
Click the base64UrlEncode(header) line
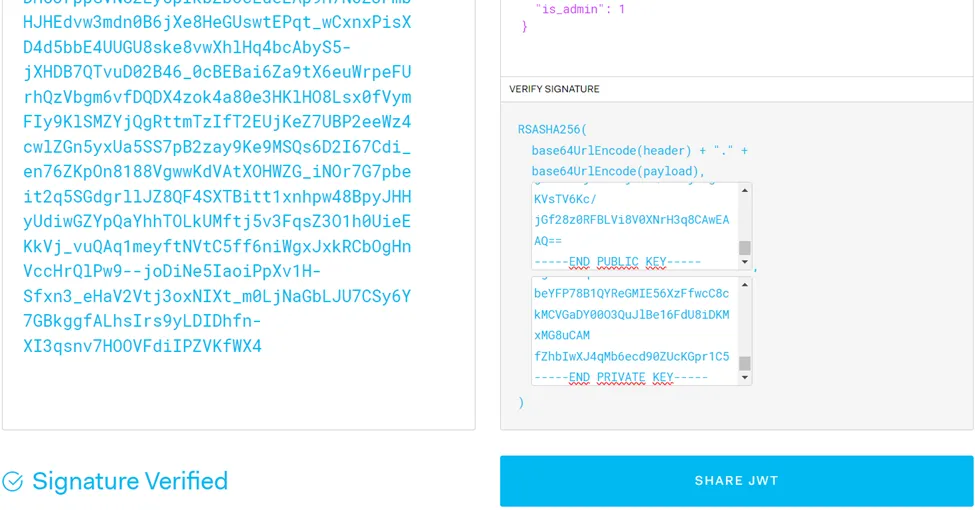[638, 151]
